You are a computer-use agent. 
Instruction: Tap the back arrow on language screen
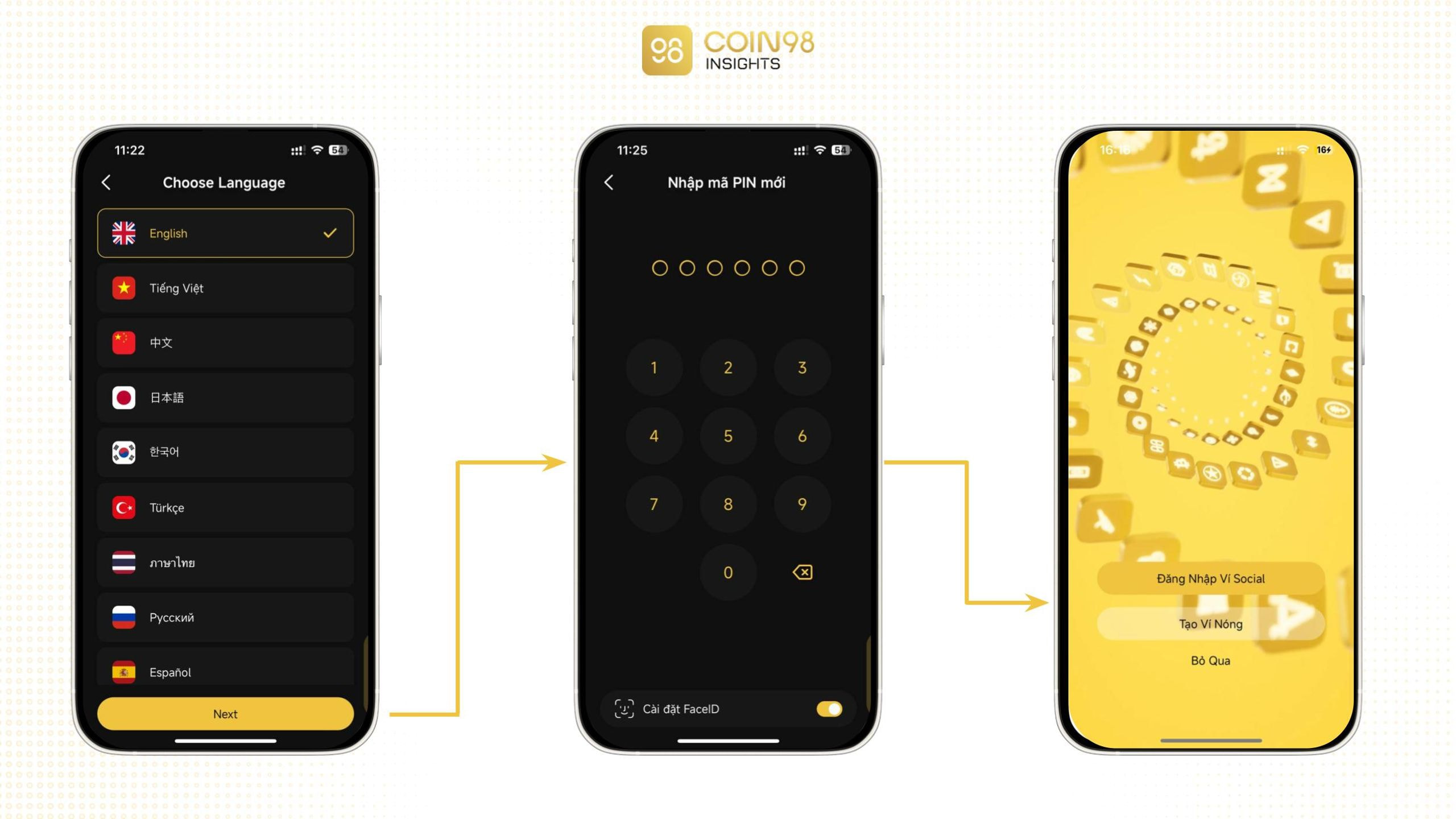(x=106, y=182)
